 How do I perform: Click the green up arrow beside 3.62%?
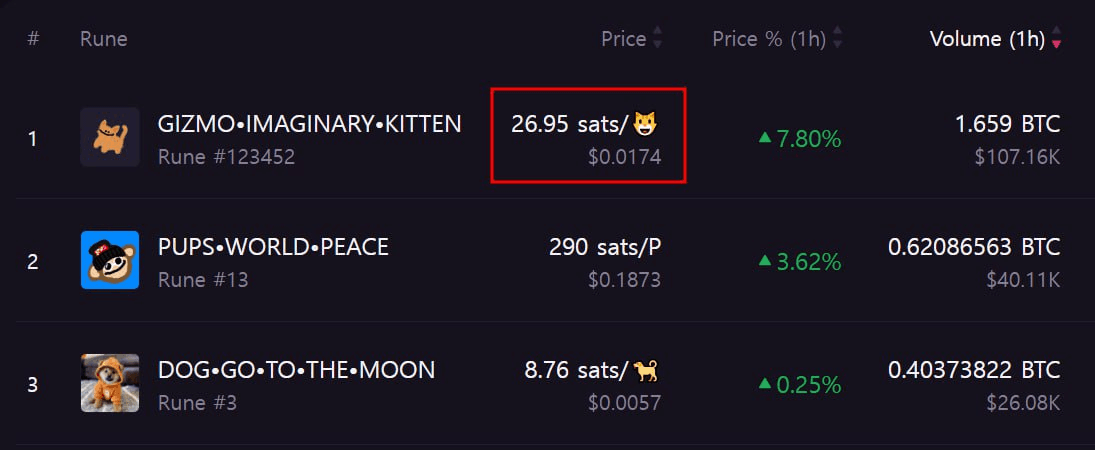point(765,261)
